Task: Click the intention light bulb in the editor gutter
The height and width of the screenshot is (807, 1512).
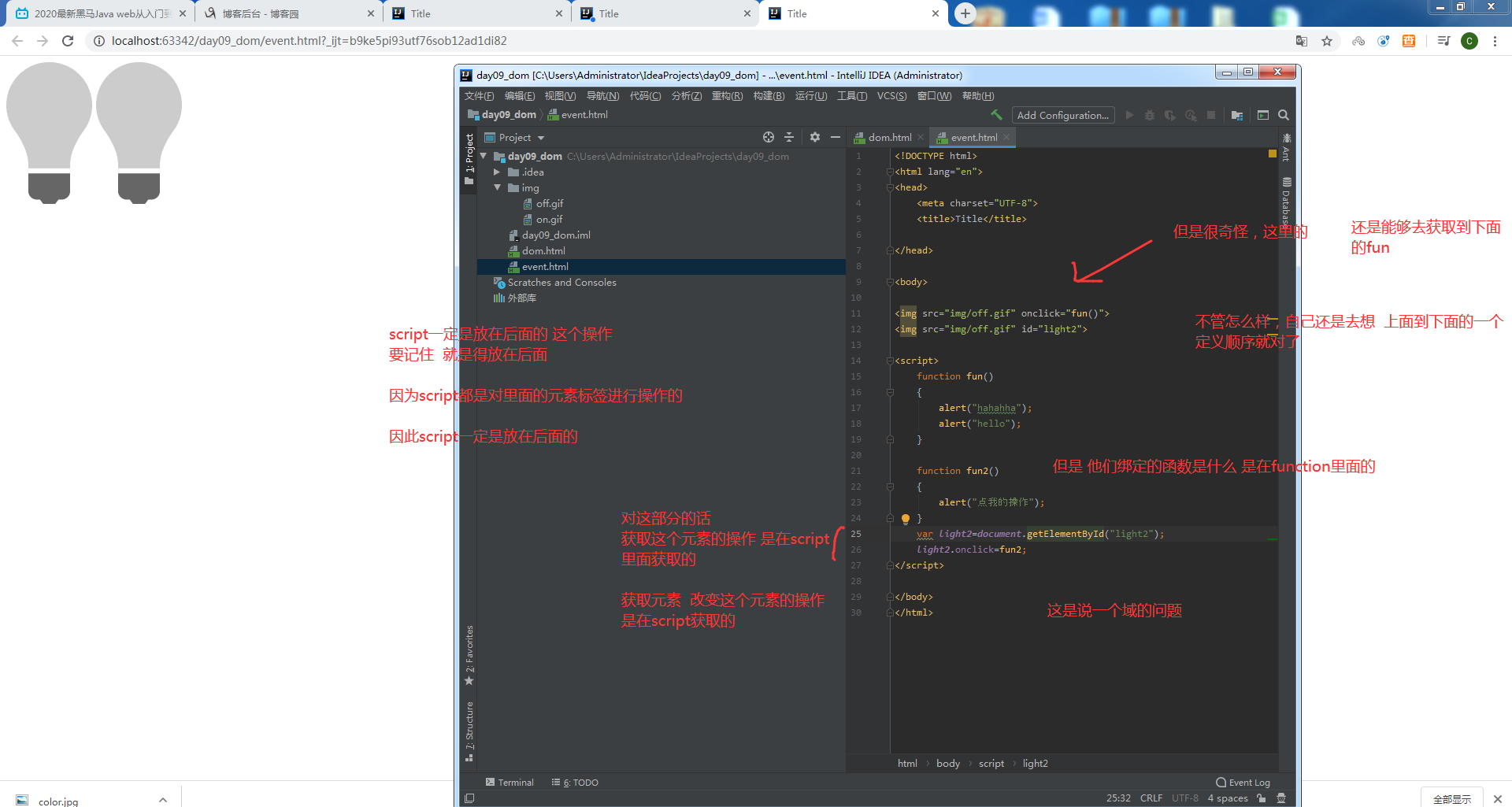Action: (906, 519)
